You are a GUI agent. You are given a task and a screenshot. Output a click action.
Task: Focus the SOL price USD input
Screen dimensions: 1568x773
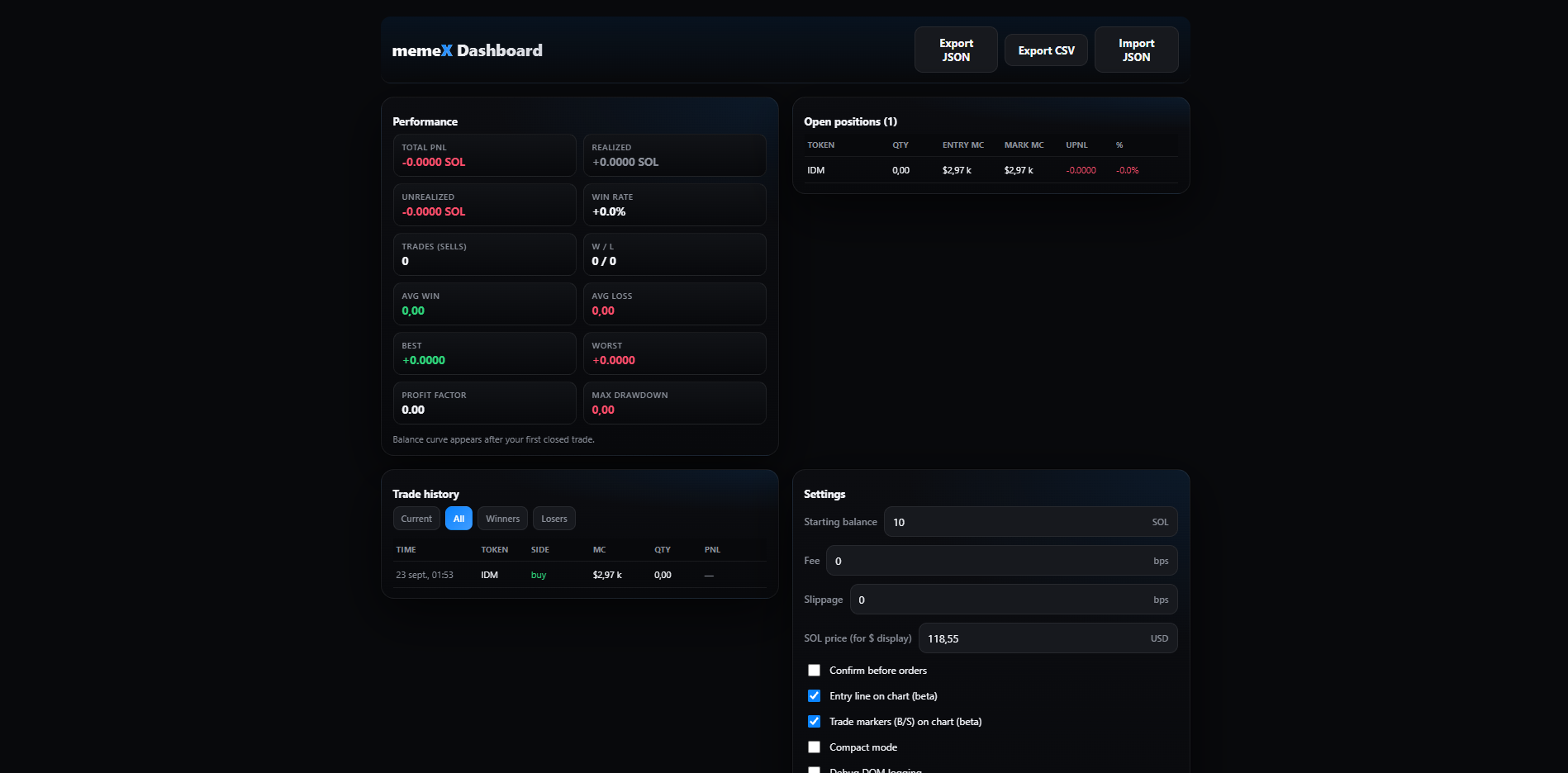(x=1048, y=638)
